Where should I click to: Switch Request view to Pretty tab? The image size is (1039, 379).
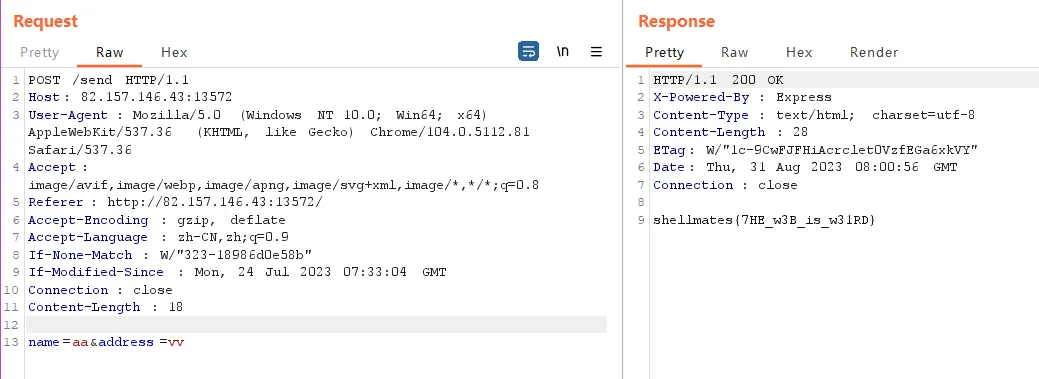point(40,52)
